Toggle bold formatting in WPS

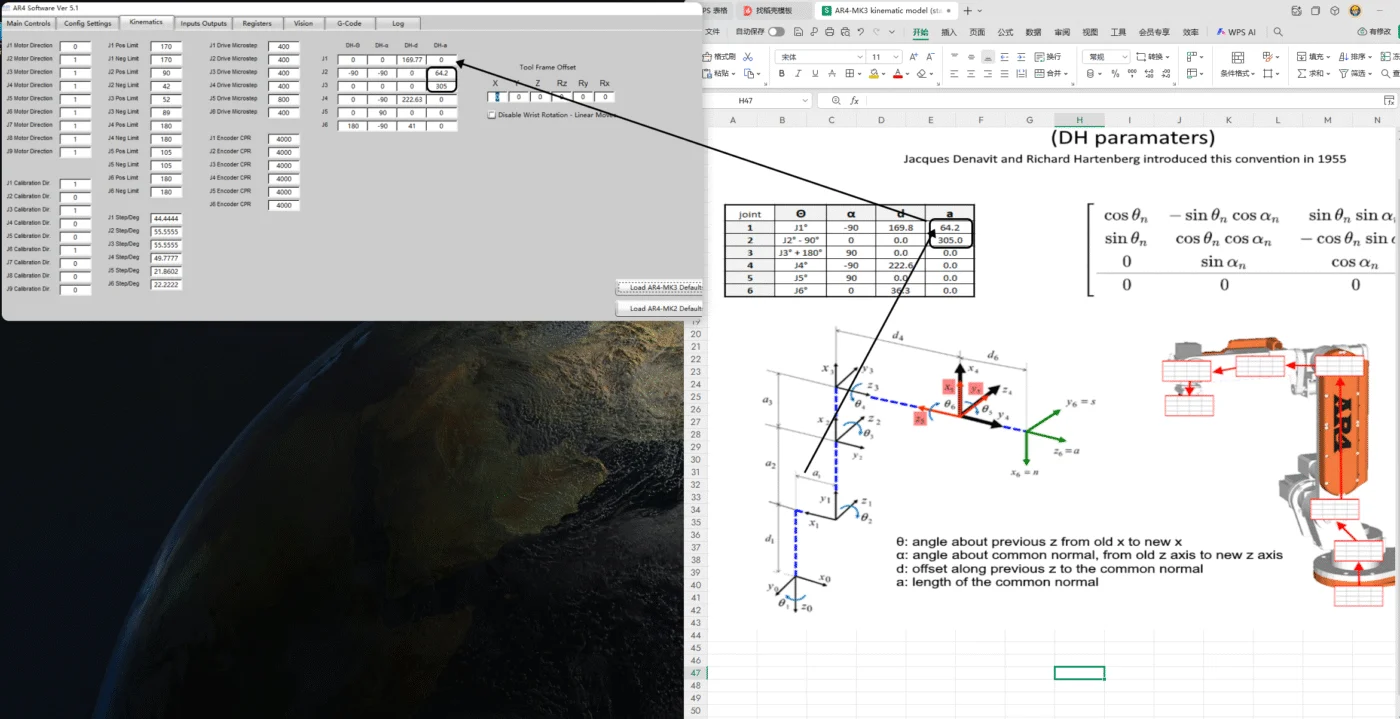tap(781, 73)
